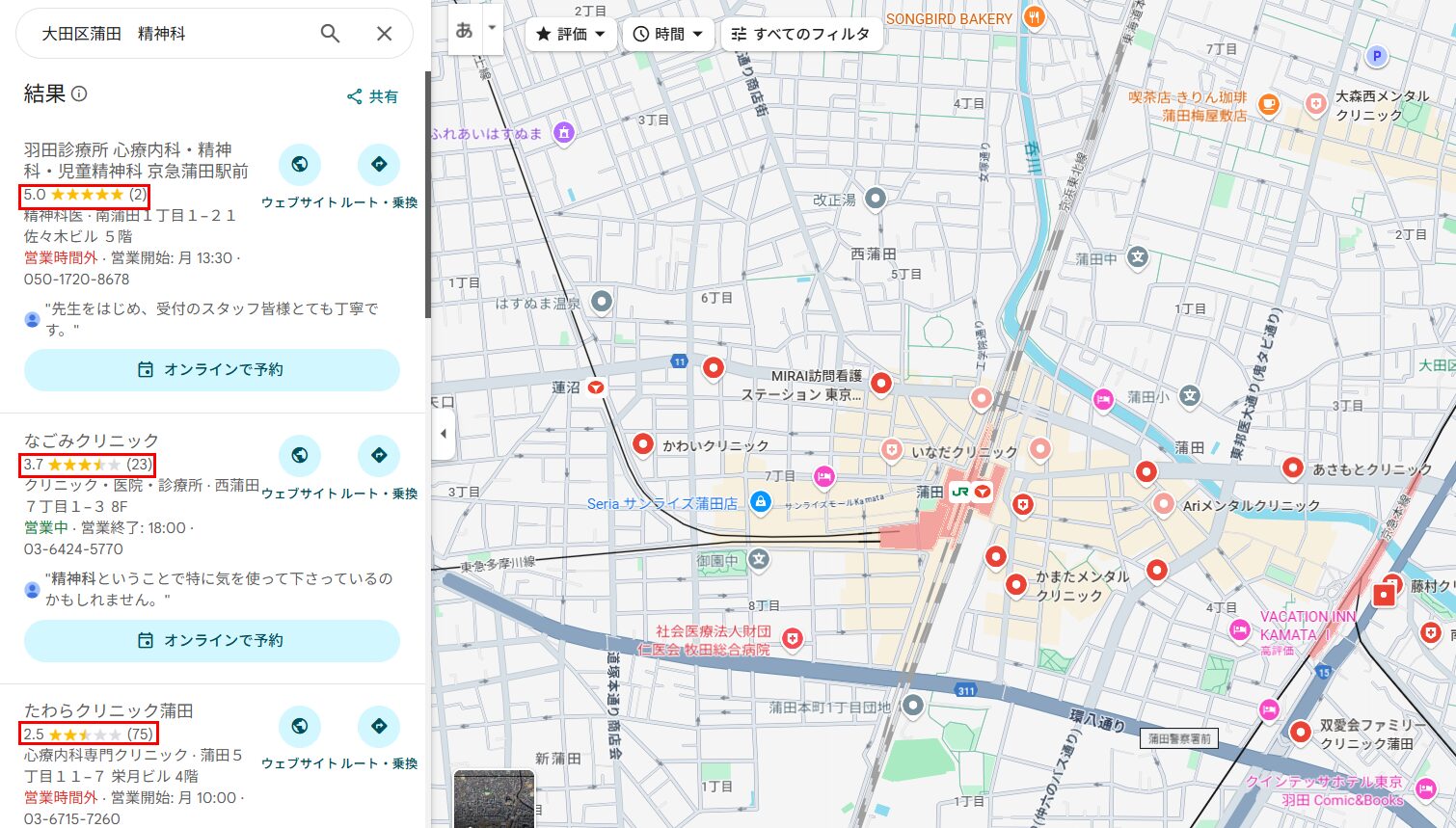Select the 羽田診療所 result title
The image size is (1456, 828).
(136, 160)
